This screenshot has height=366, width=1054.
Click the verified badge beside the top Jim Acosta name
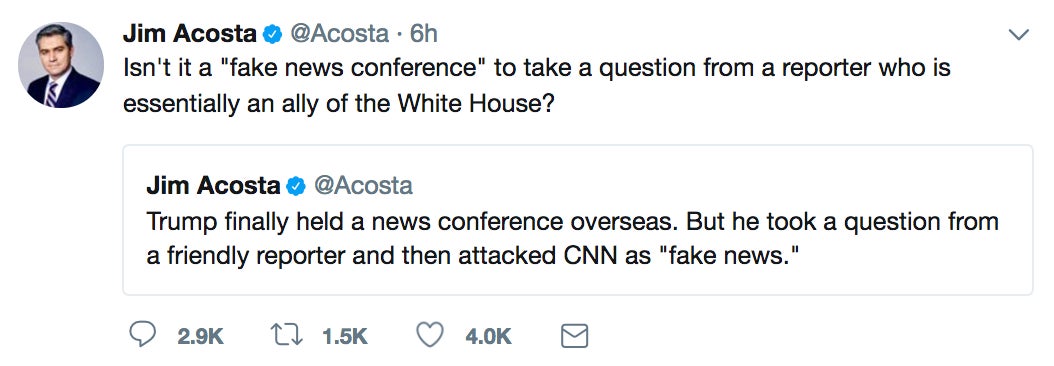[272, 35]
